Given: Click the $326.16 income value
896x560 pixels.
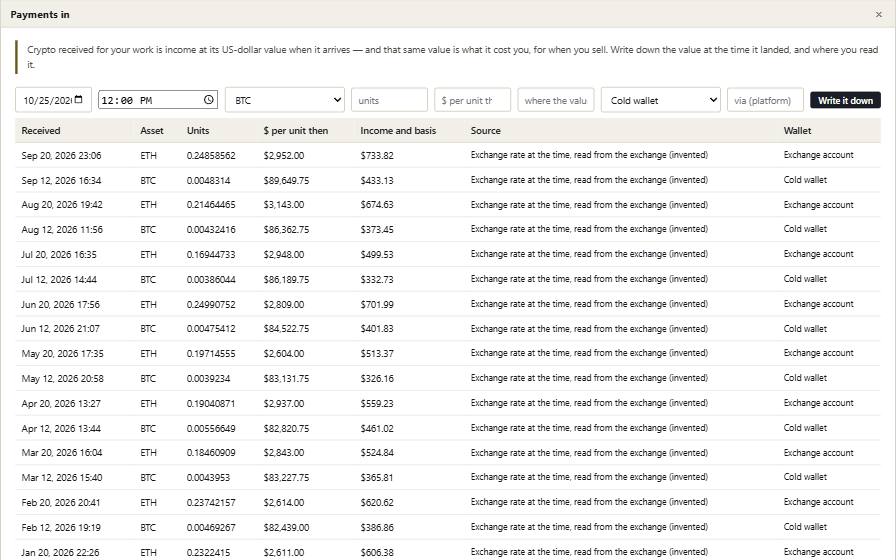Looking at the screenshot, I should click(x=377, y=378).
